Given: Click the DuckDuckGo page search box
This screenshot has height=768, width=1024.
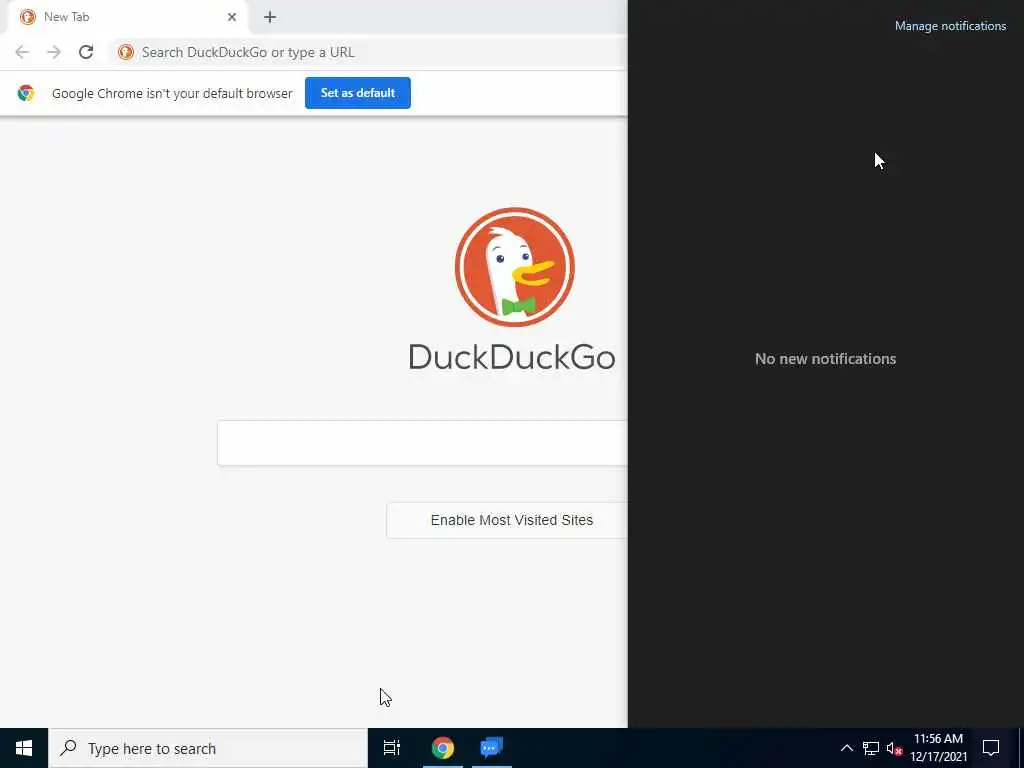Looking at the screenshot, I should click(x=422, y=443).
